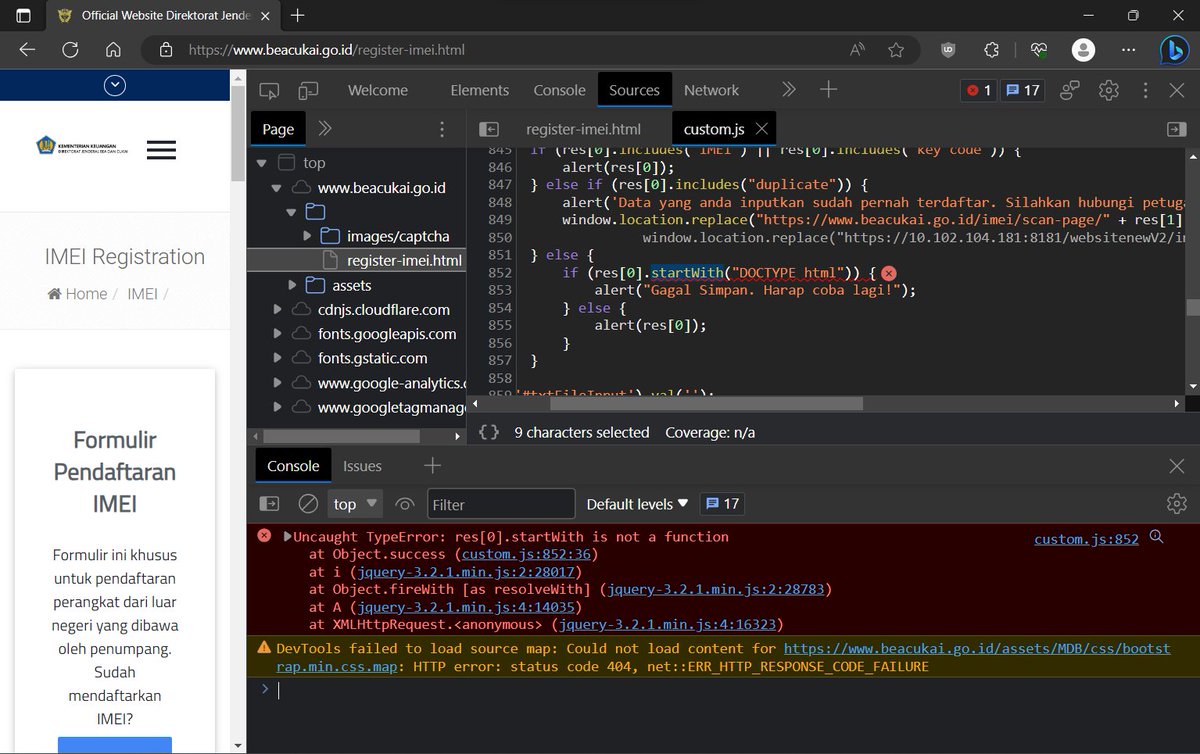Open the Customize DevTools three-dot menu

point(1145,90)
